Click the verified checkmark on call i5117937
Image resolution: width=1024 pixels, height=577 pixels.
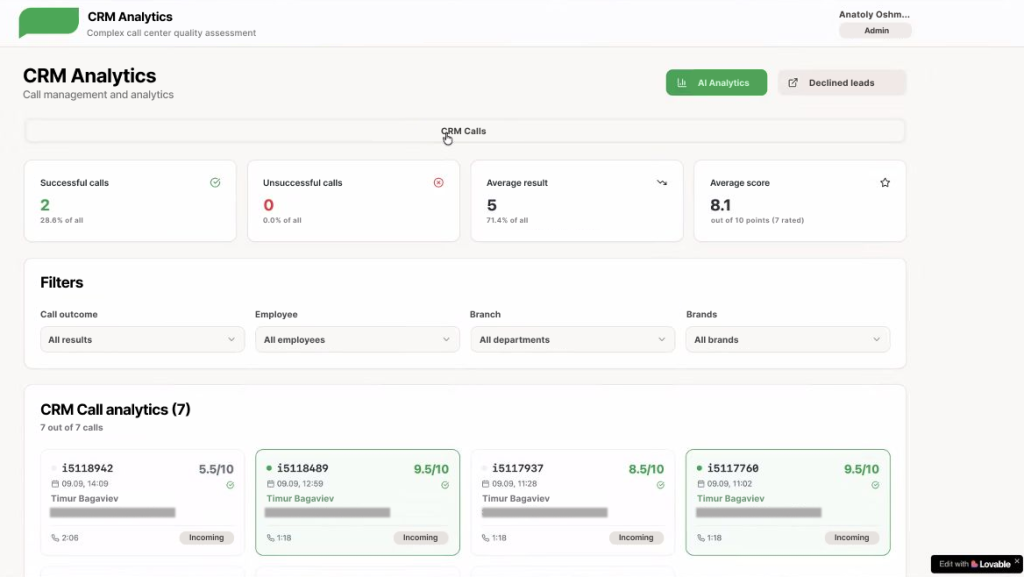[660, 484]
